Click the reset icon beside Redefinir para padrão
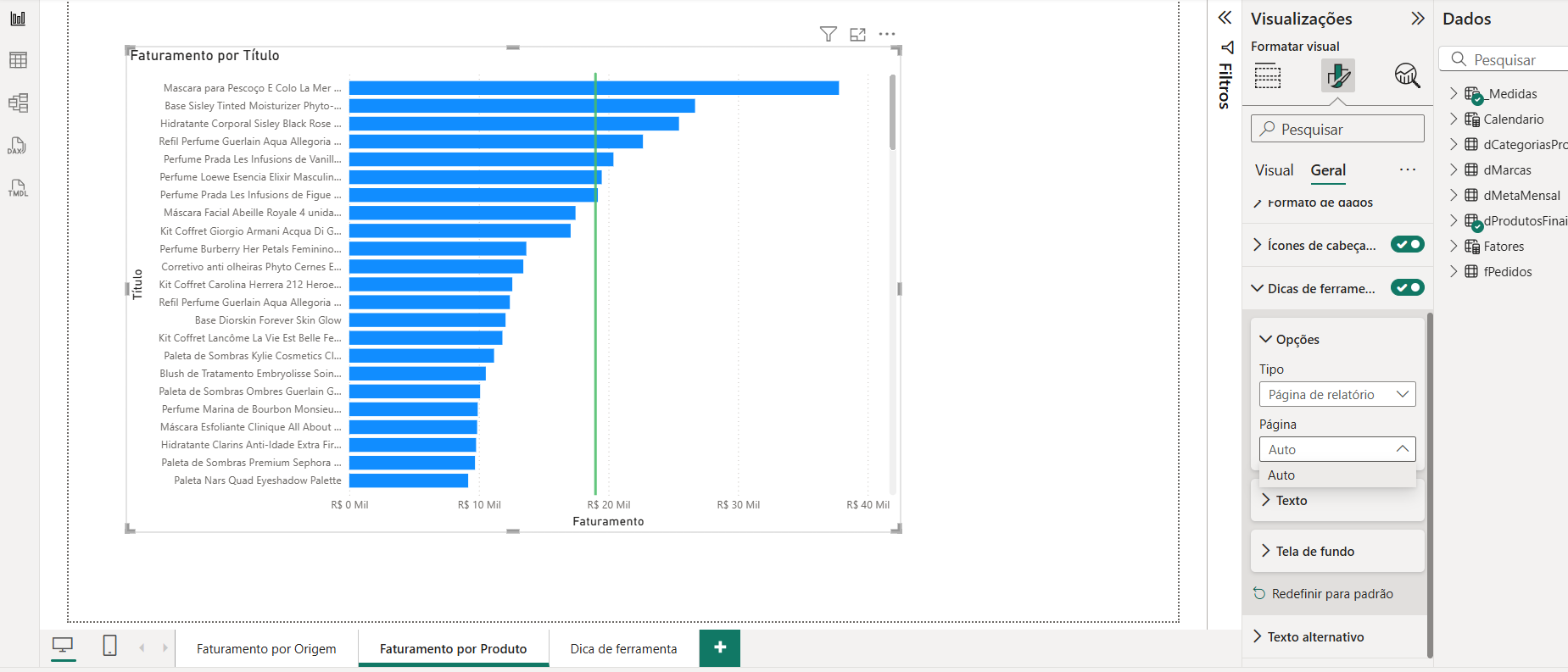 coord(1259,593)
